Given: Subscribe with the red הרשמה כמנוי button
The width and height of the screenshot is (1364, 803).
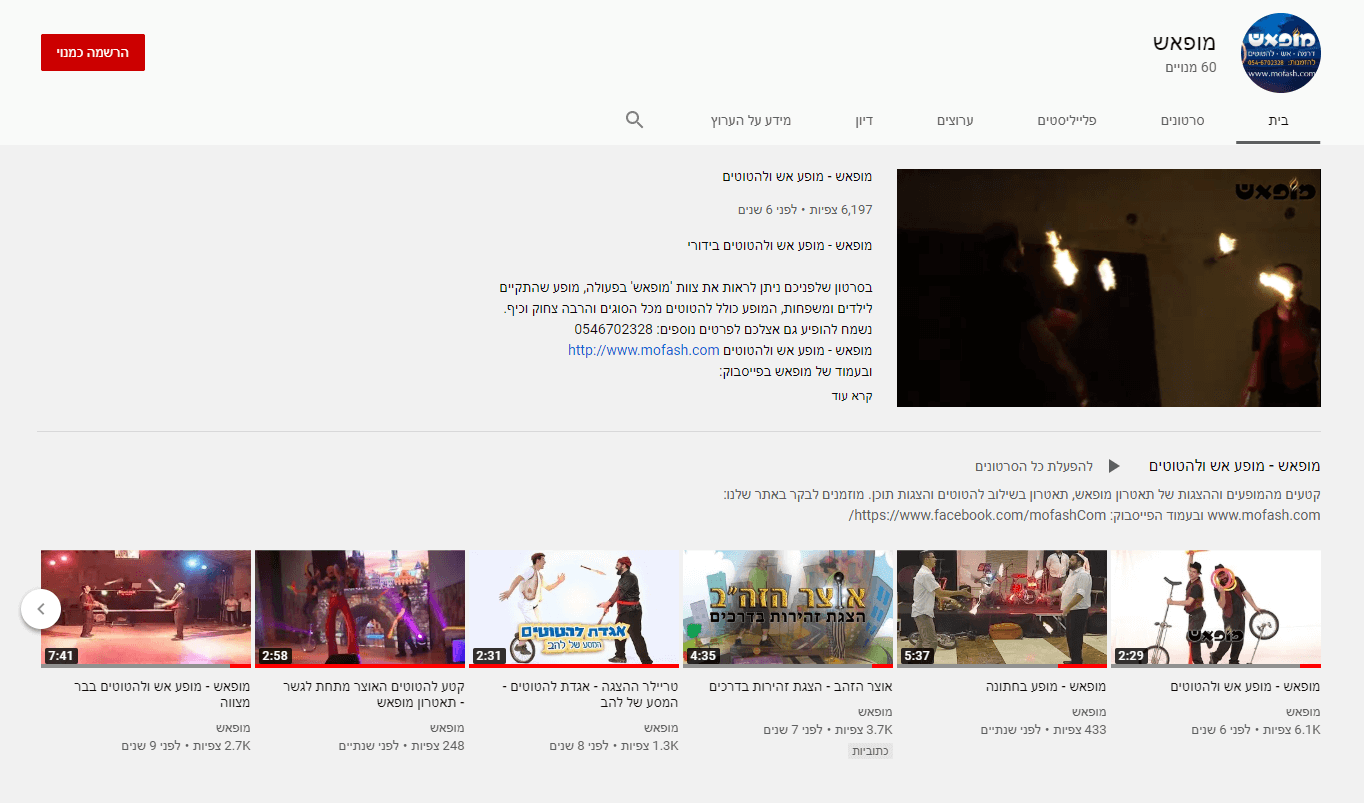Looking at the screenshot, I should tap(93, 52).
